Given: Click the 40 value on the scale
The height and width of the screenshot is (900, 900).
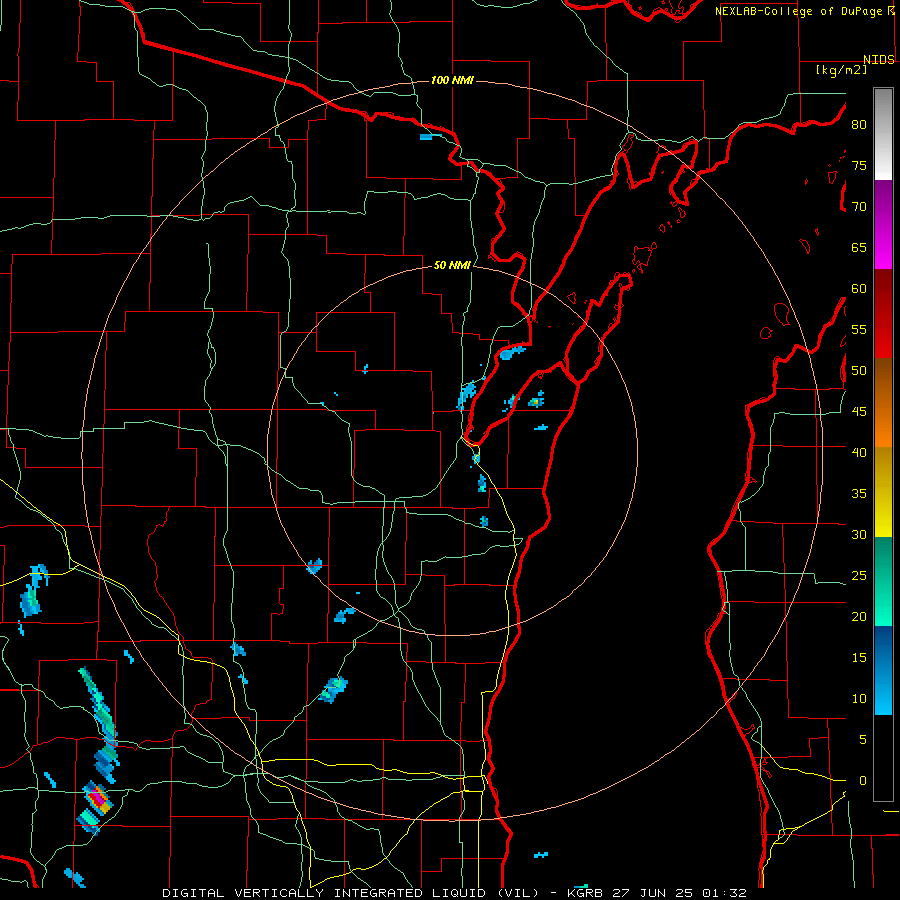Looking at the screenshot, I should 859,453.
